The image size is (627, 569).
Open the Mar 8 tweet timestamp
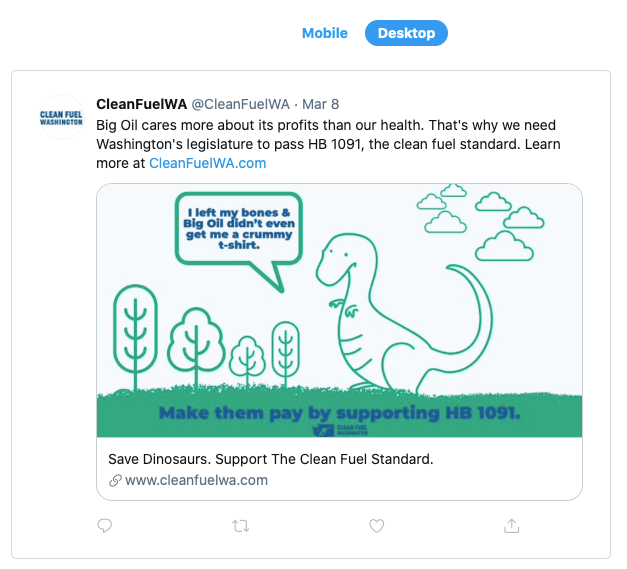[x=321, y=104]
